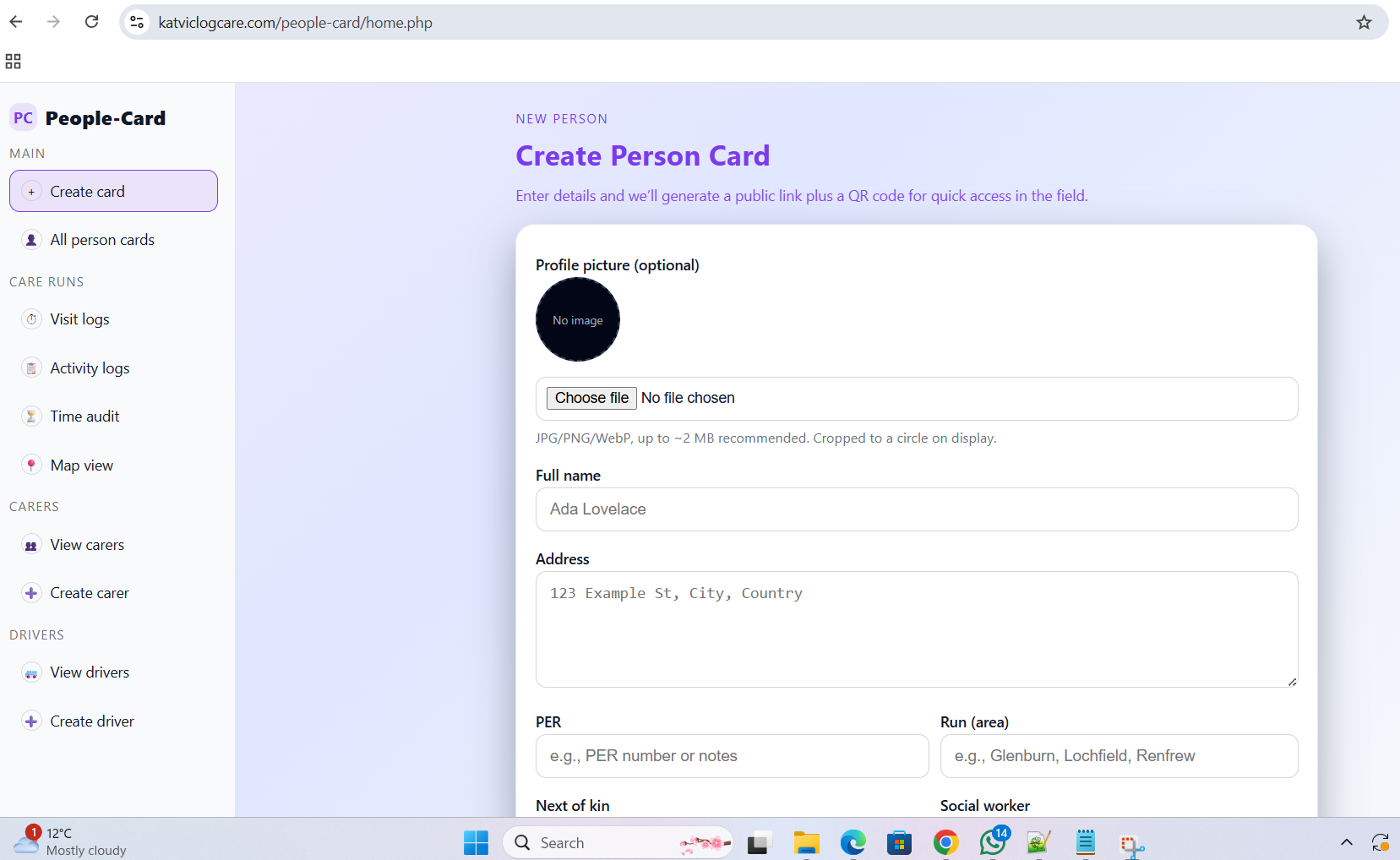Reload the current page
The width and height of the screenshot is (1400, 860).
click(x=91, y=22)
